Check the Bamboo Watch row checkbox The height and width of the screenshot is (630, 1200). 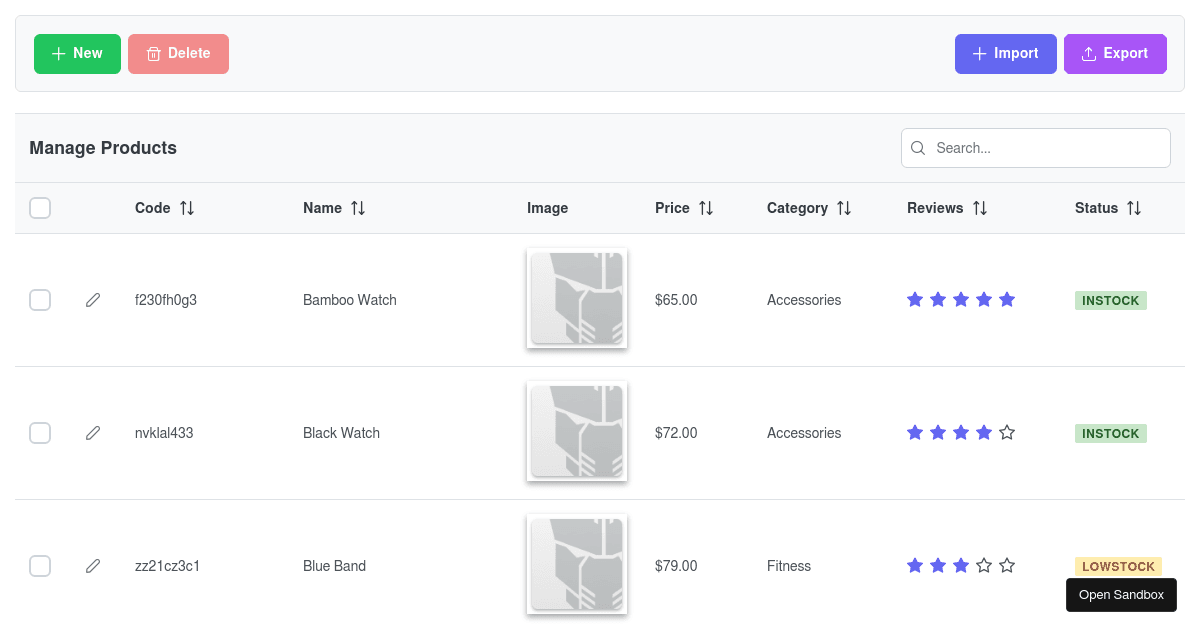coord(40,300)
